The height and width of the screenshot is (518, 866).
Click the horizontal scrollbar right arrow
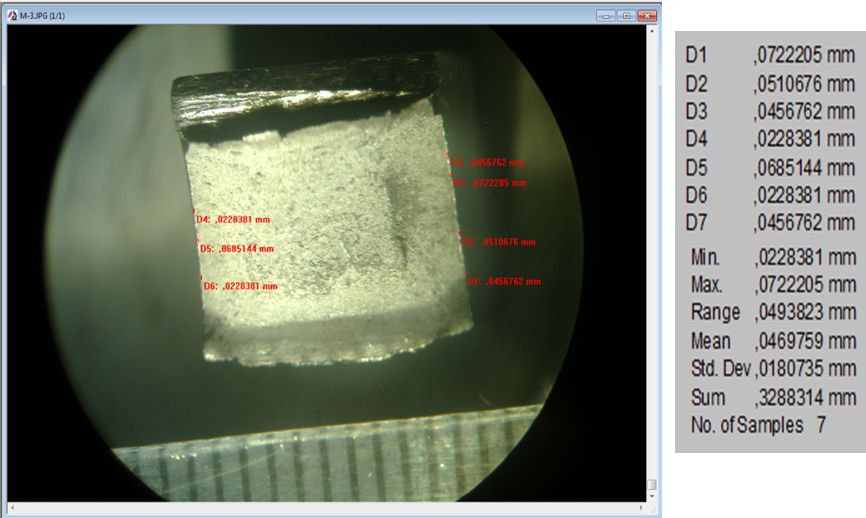(640, 509)
